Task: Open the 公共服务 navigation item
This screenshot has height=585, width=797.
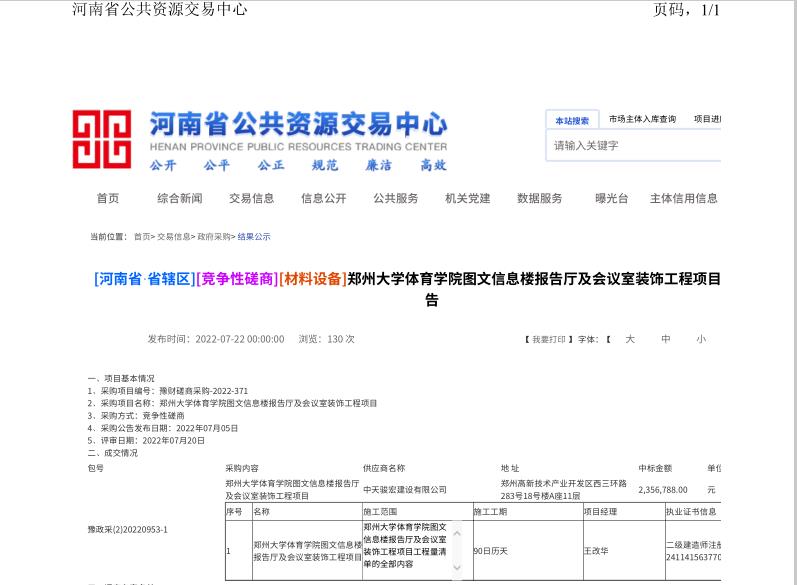Action: pyautogui.click(x=396, y=198)
